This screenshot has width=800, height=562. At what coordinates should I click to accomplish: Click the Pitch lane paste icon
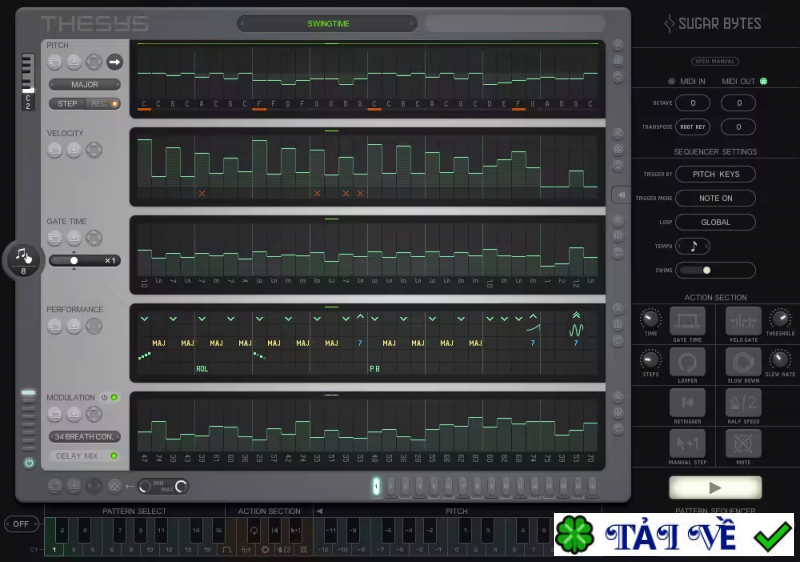pyautogui.click(x=74, y=62)
